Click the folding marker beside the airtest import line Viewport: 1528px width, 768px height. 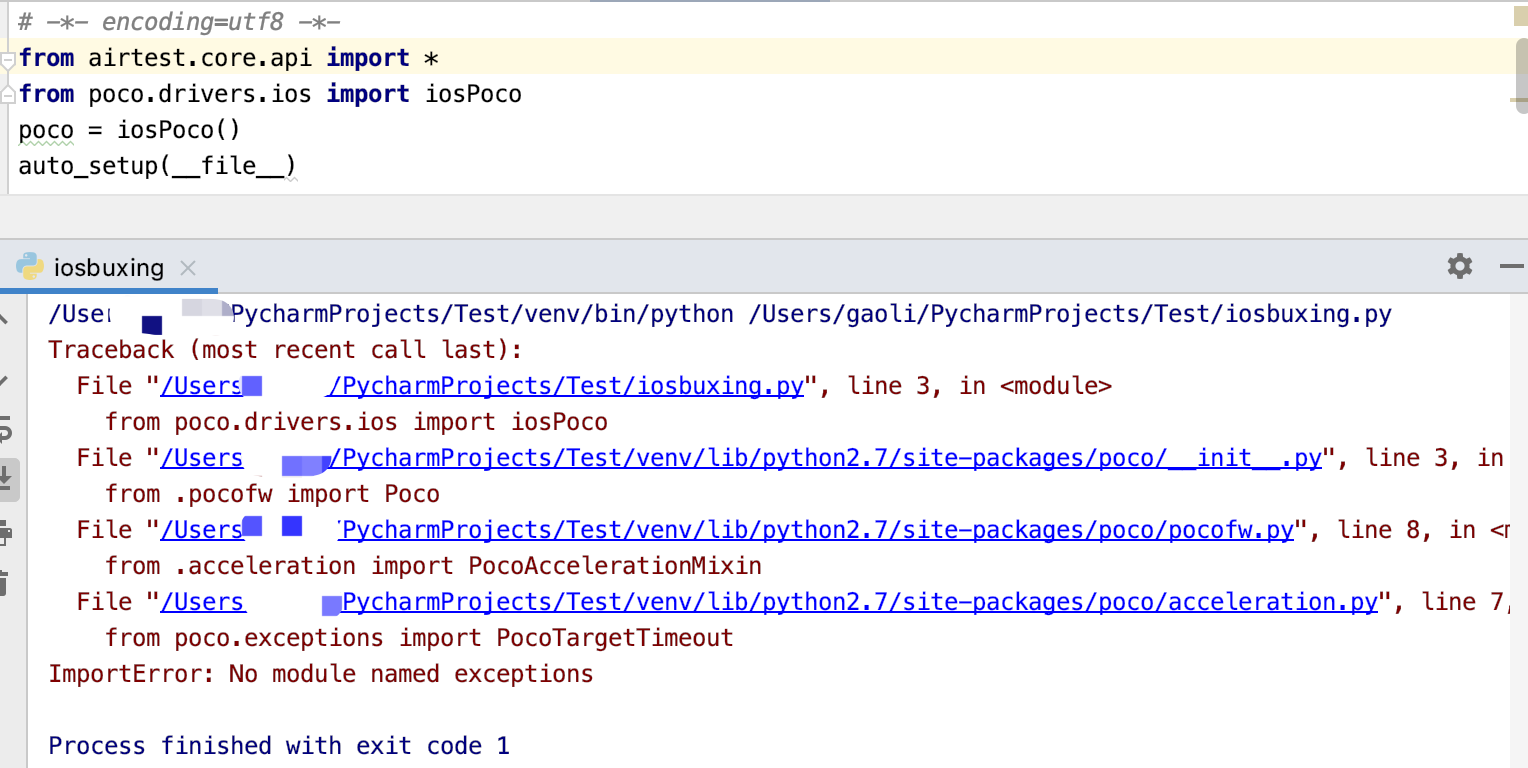(x=6, y=58)
